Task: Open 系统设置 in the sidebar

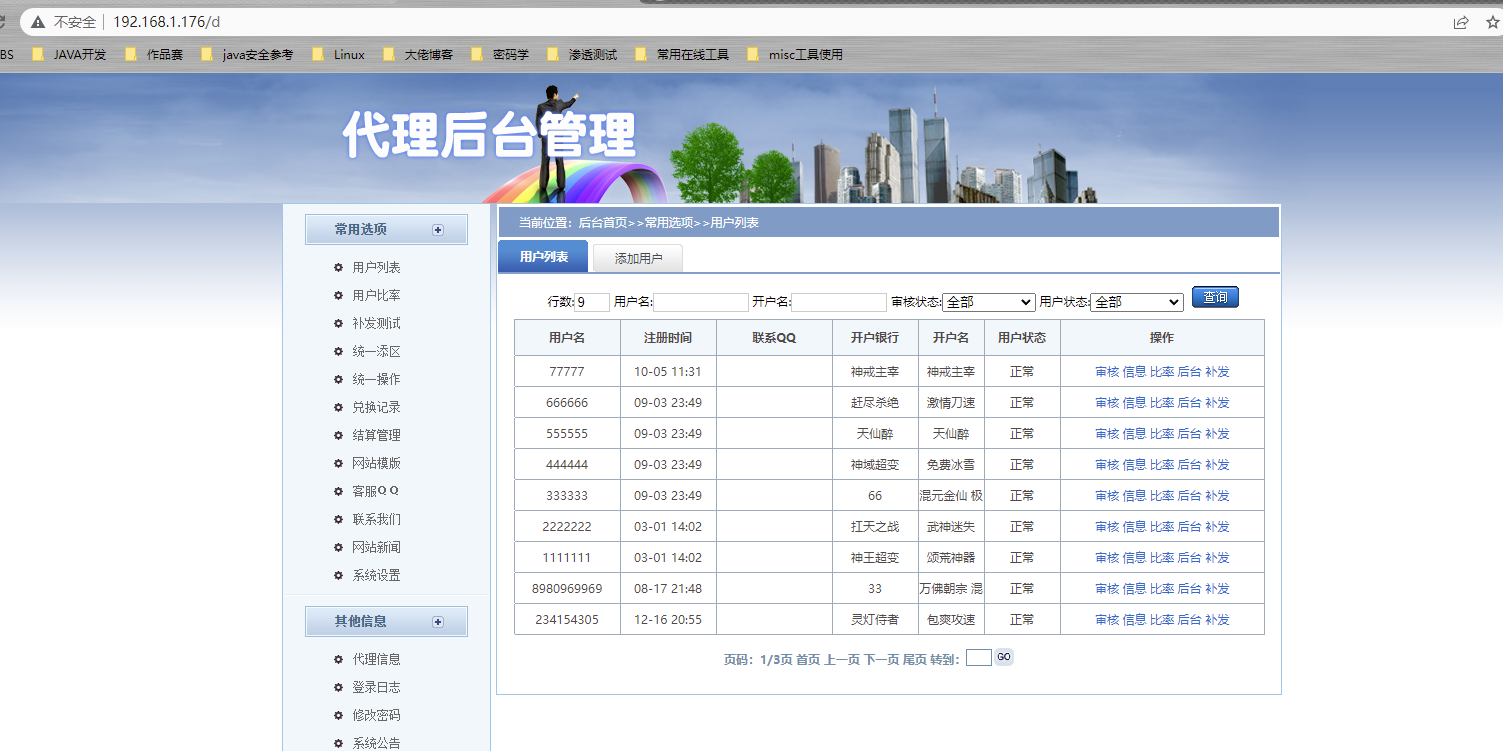Action: (x=376, y=576)
